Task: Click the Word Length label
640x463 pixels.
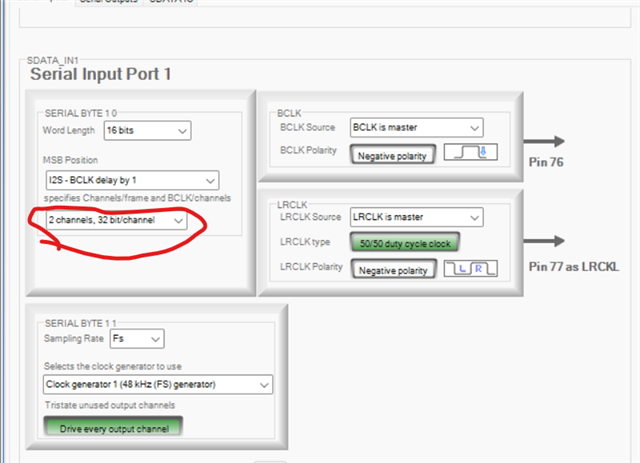Action: coord(69,130)
